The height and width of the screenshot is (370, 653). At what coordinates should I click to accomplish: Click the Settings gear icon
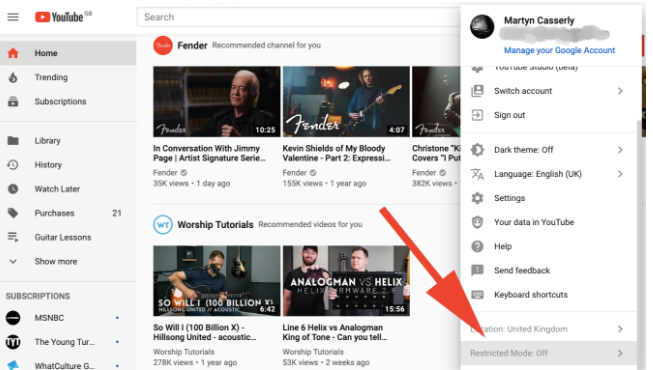coord(477,198)
